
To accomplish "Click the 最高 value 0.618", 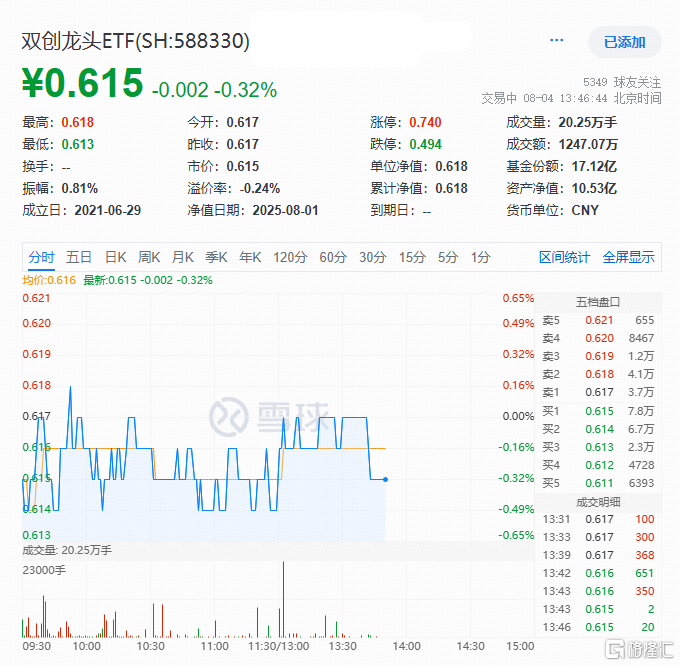I will coord(78,122).
